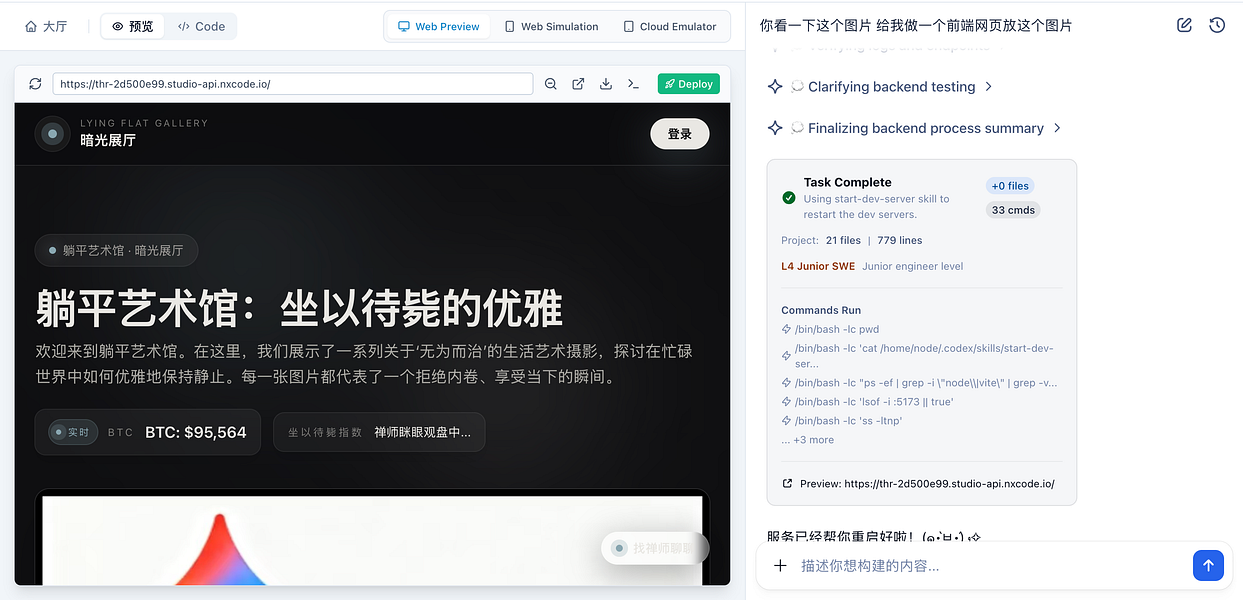Click the 暗光展厅 gallery logo icon
1243x600 pixels.
[52, 133]
